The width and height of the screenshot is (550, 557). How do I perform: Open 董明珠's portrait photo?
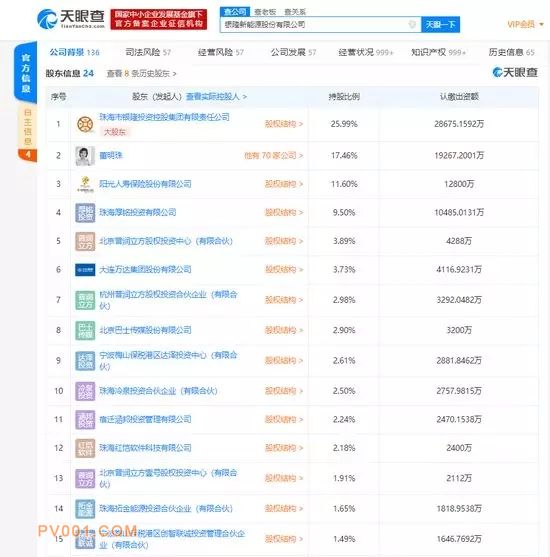click(85, 156)
